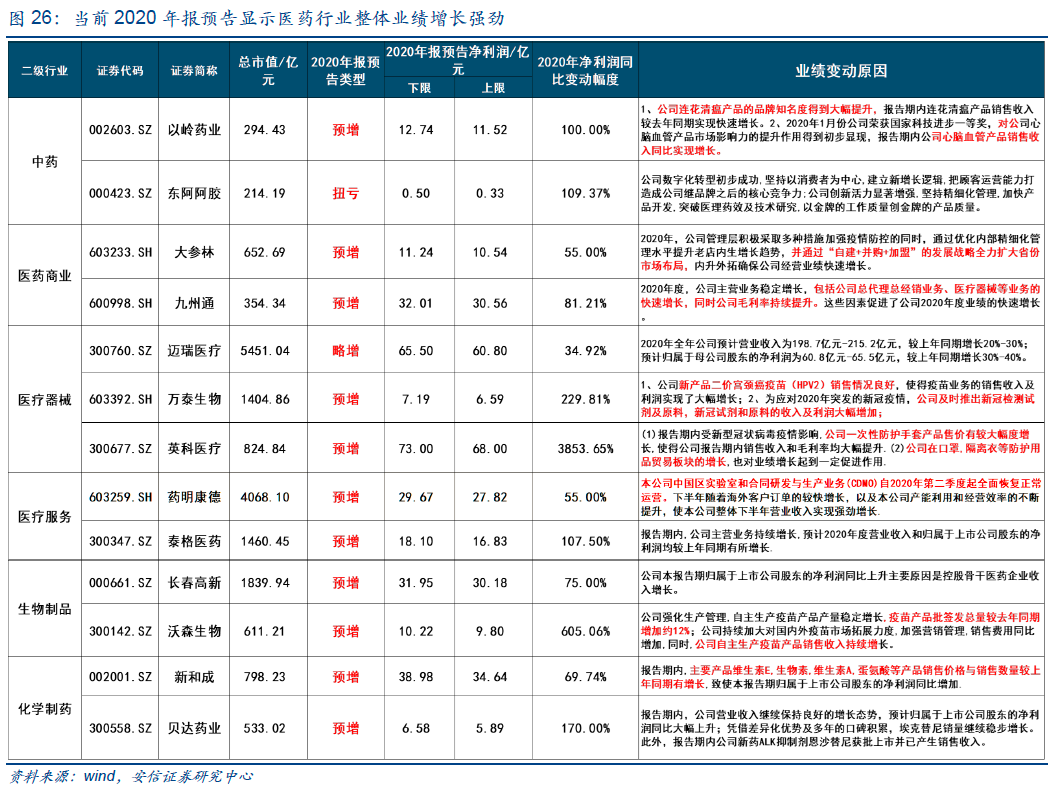Select stock code 603233.SH

pyautogui.click(x=120, y=253)
